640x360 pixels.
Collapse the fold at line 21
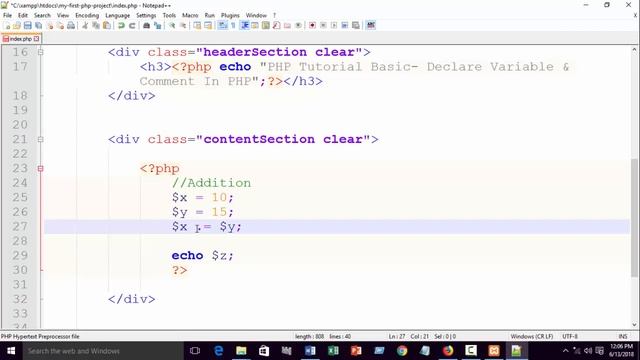(x=40, y=140)
